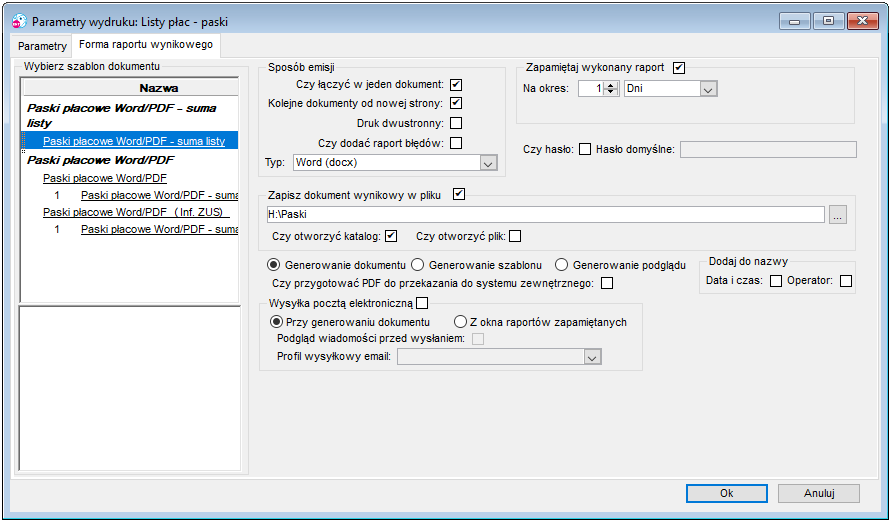The image size is (890, 521).
Task: Click the 'Hasło domyślne' input field
Action: coord(768,149)
